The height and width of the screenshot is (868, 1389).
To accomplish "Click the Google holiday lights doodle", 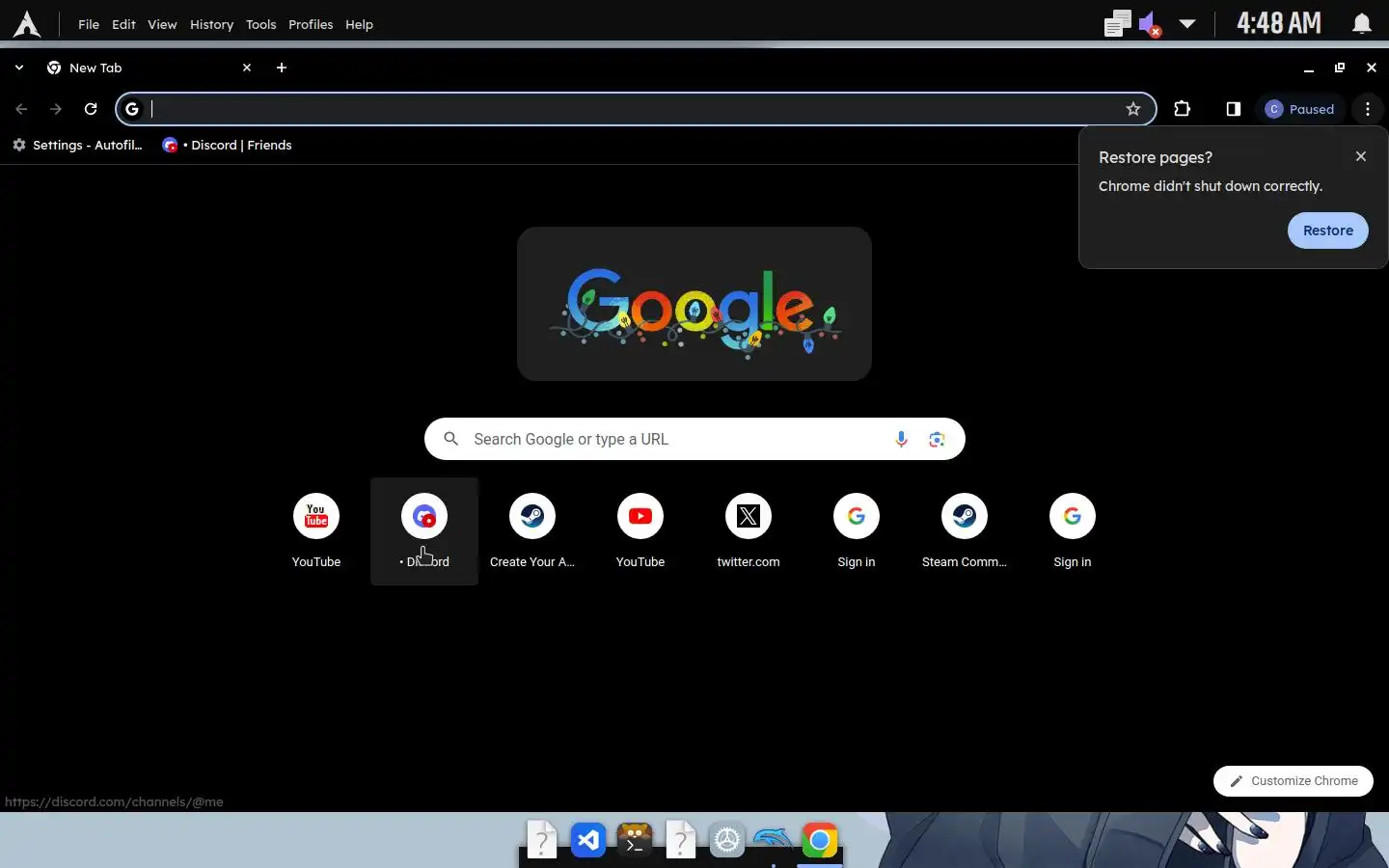I will pos(694,304).
